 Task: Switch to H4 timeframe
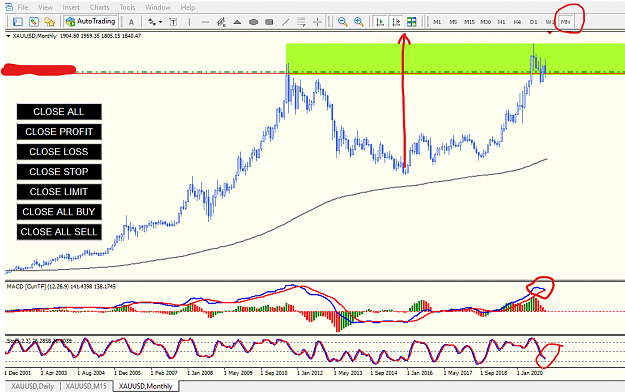point(517,22)
